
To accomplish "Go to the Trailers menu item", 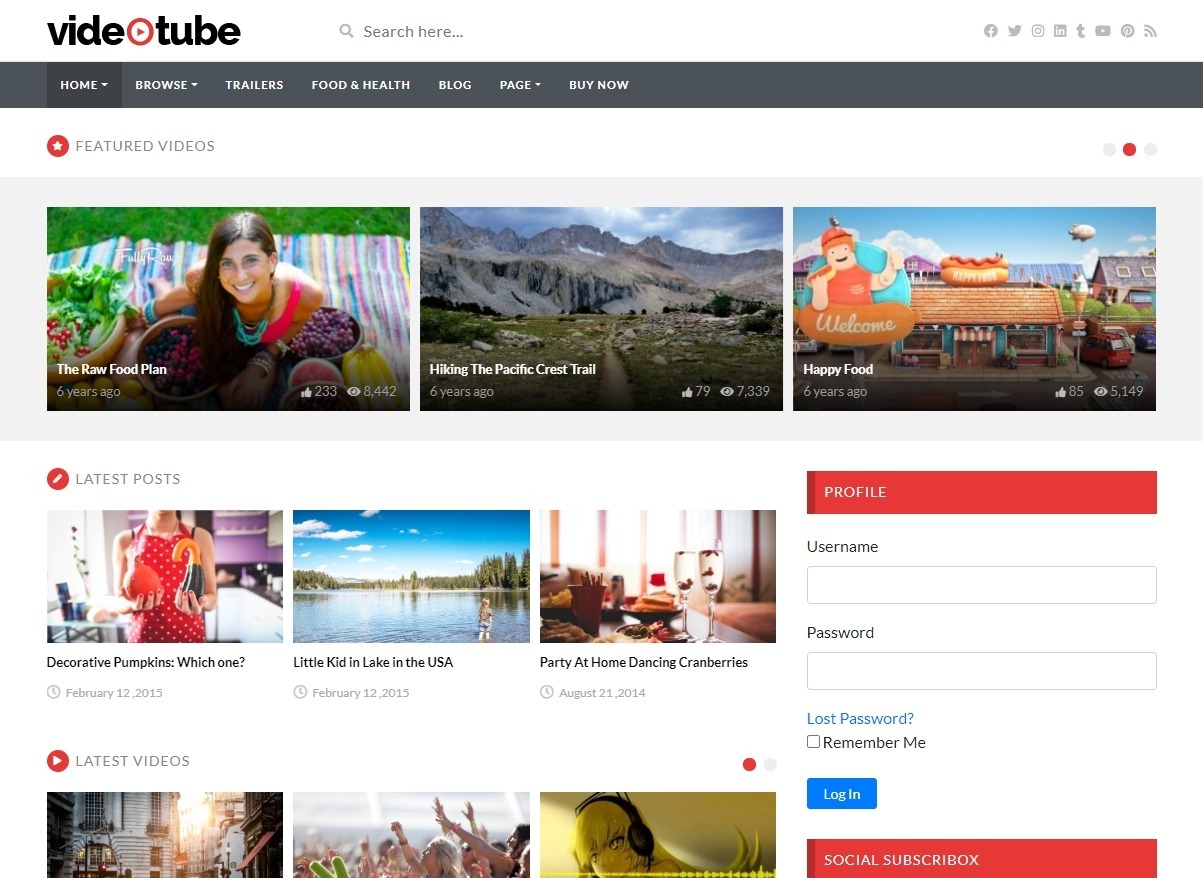I will pos(254,85).
